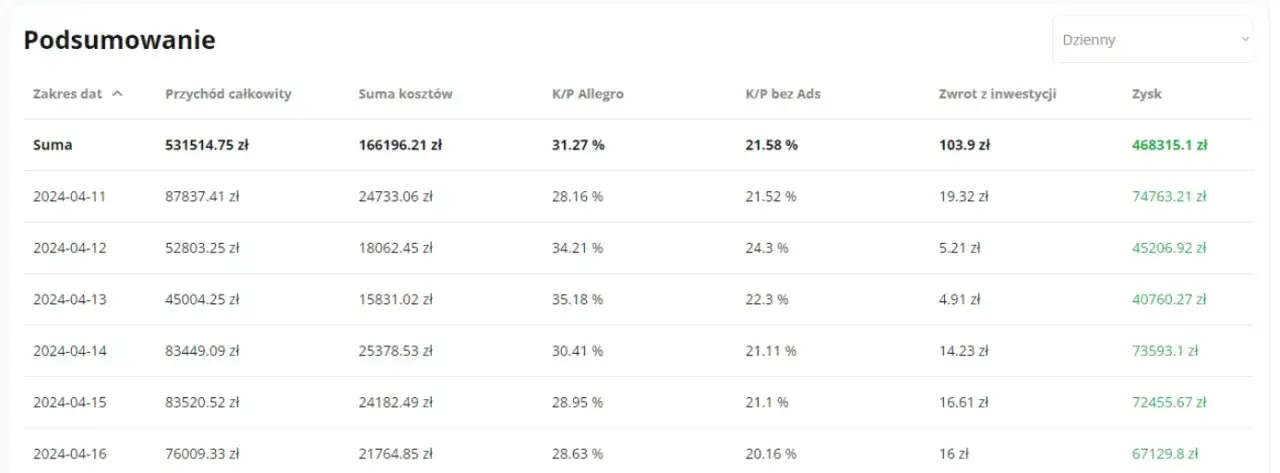
Task: Click the Zwrot z inwestycji header
Action: point(997,94)
